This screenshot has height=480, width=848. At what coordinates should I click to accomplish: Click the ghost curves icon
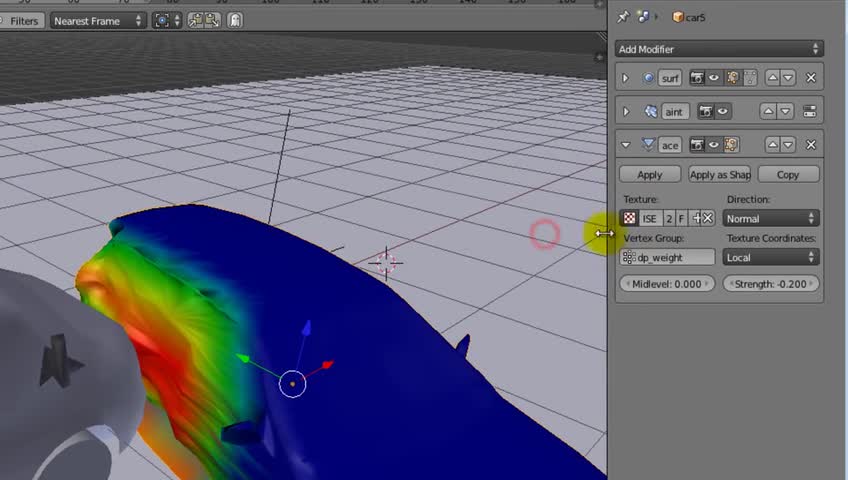tap(235, 21)
